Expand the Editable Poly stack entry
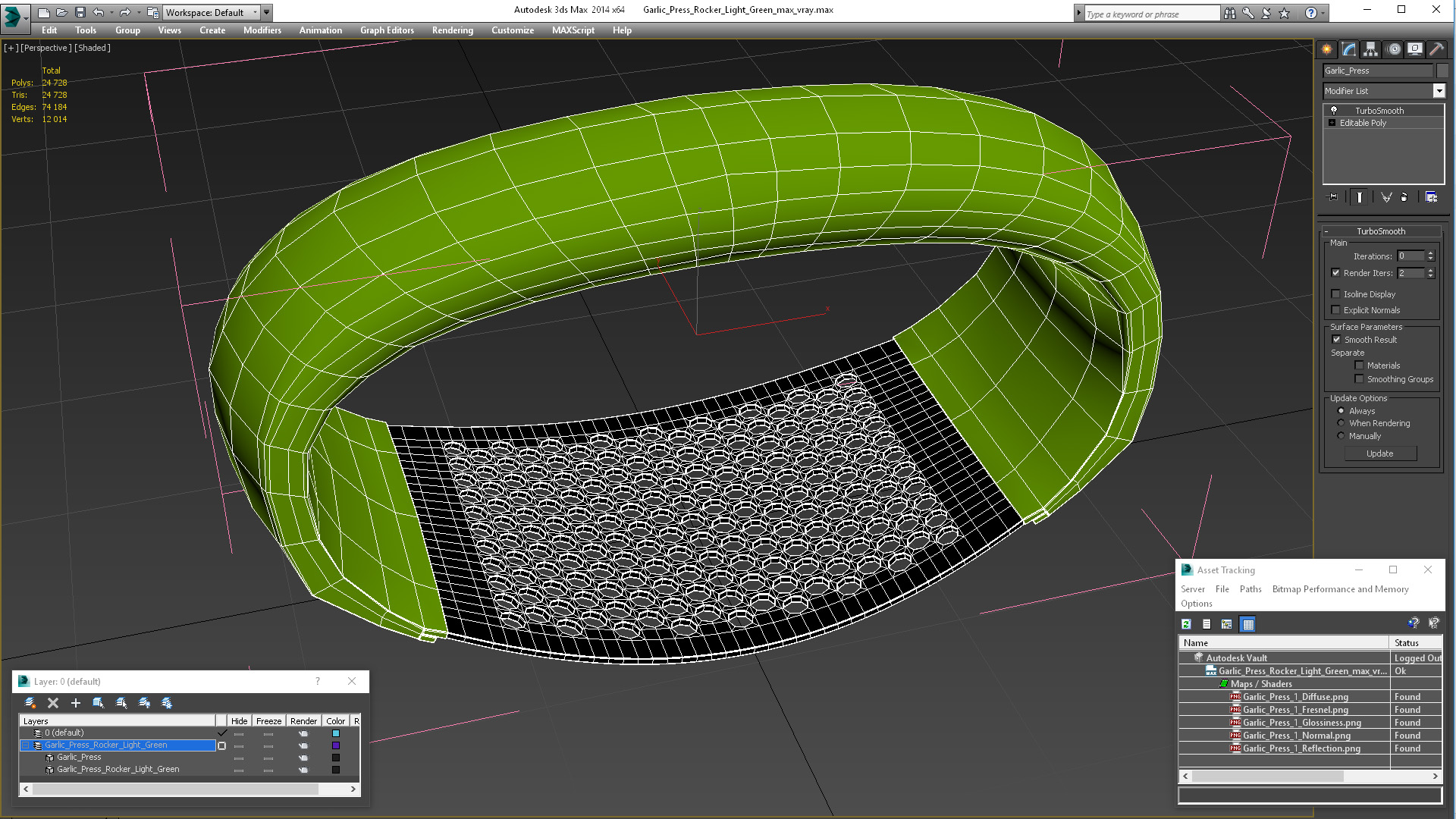1456x819 pixels. [1332, 123]
